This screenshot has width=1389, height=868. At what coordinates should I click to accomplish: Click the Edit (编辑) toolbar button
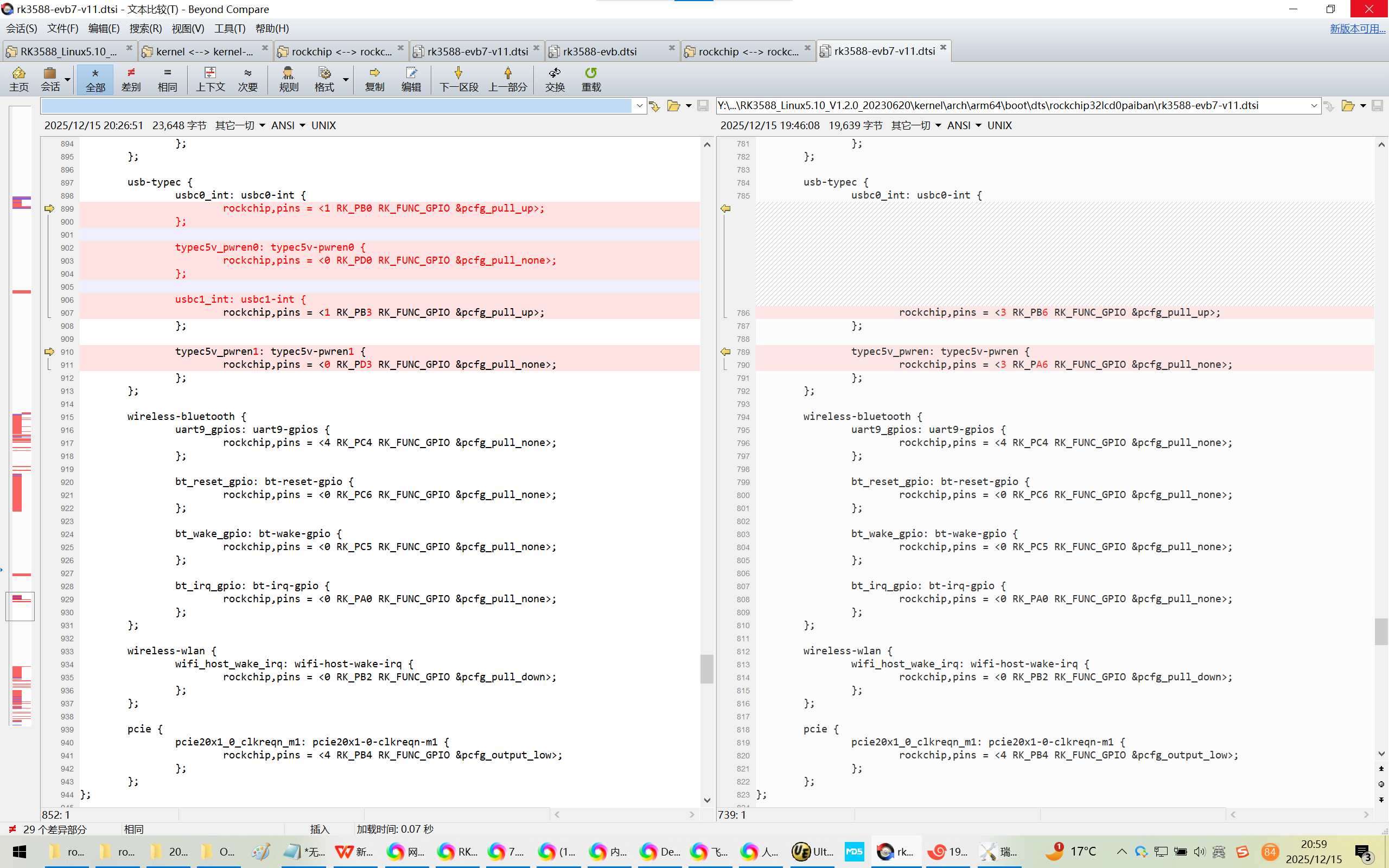click(x=411, y=79)
